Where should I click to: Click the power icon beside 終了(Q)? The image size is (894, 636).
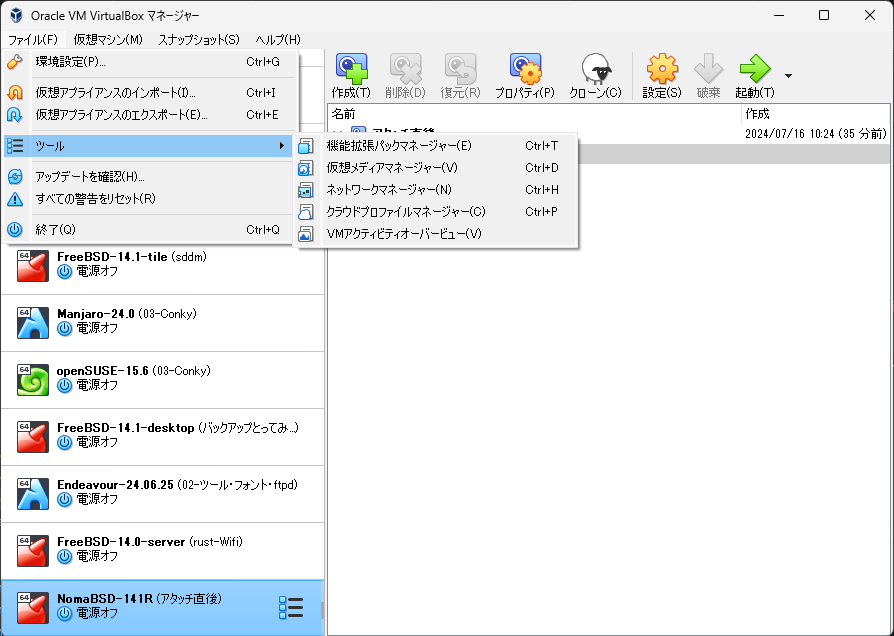click(15, 230)
